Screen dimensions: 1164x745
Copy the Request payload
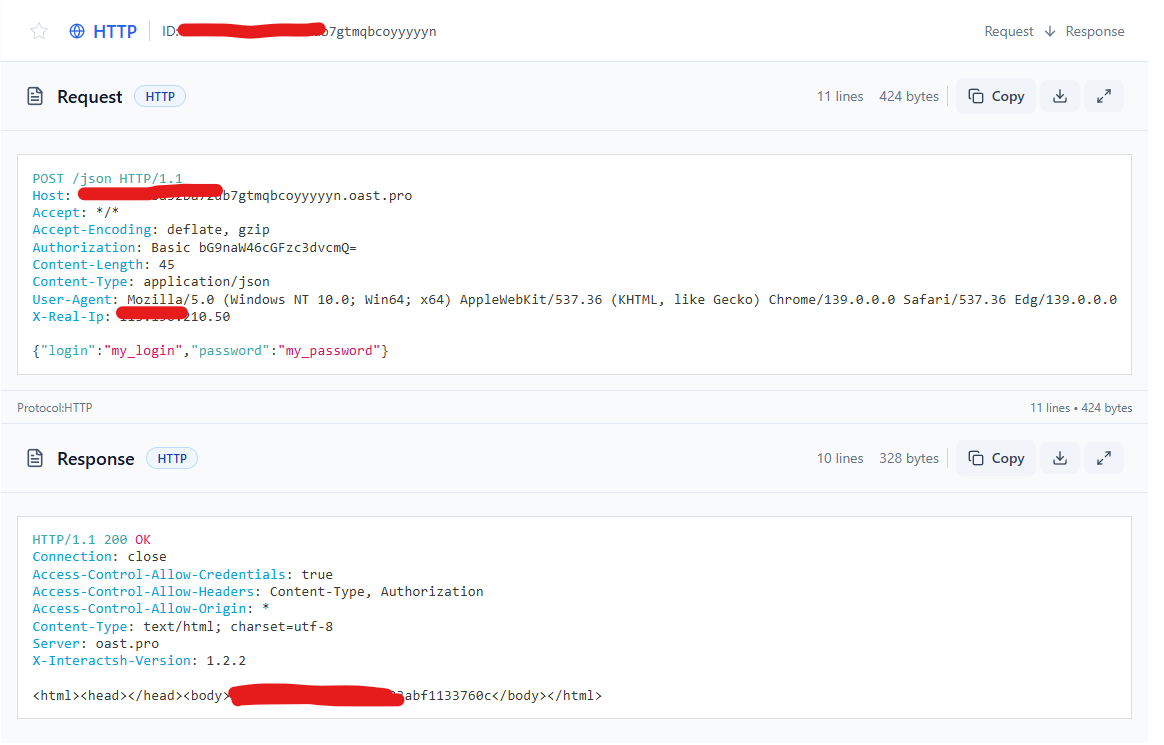[x=995, y=95]
